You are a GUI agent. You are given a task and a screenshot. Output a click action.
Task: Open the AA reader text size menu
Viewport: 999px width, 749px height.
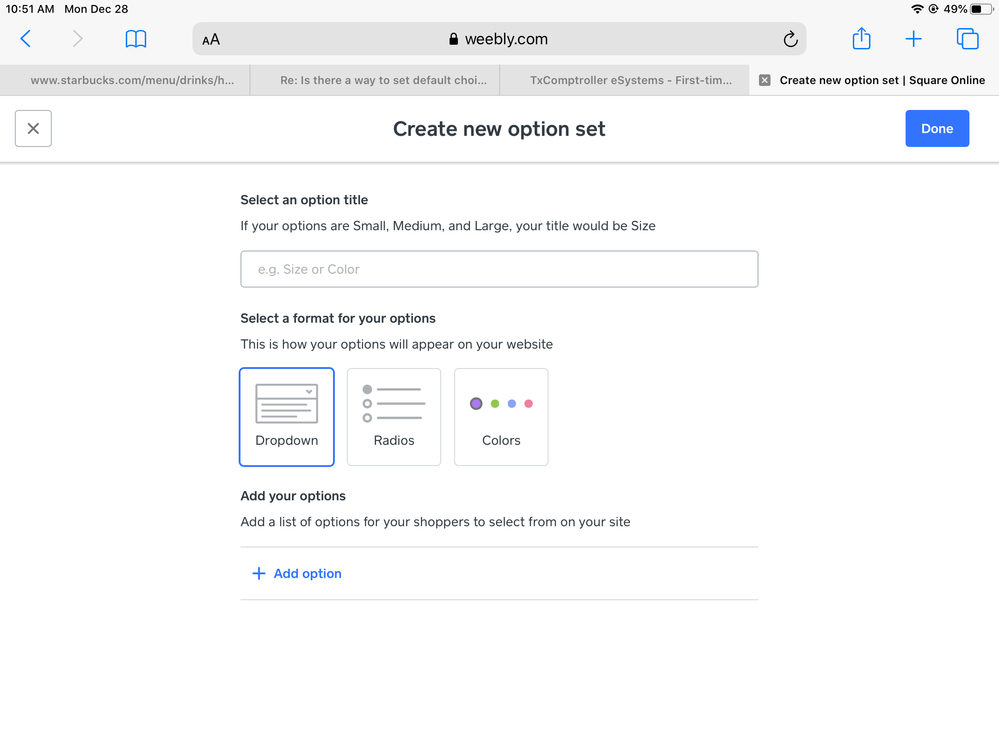coord(211,40)
